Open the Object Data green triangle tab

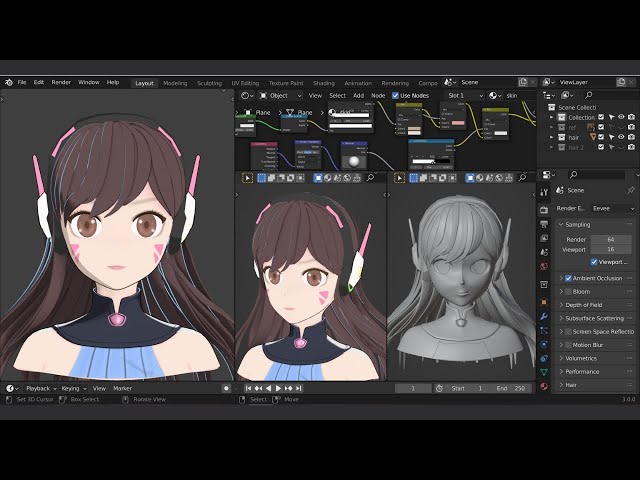click(544, 372)
